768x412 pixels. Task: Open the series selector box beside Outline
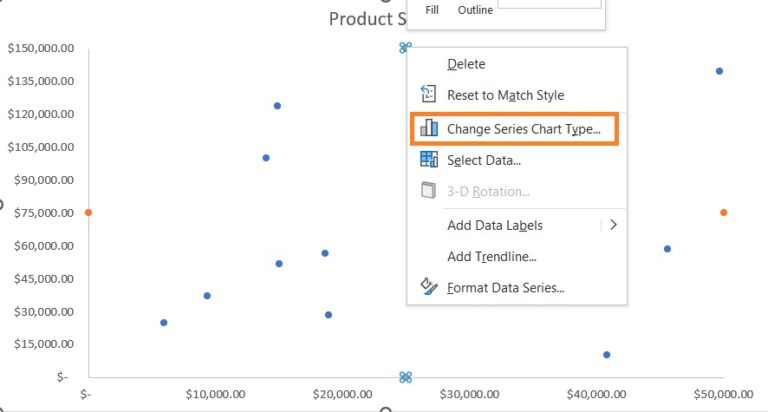coord(549,5)
